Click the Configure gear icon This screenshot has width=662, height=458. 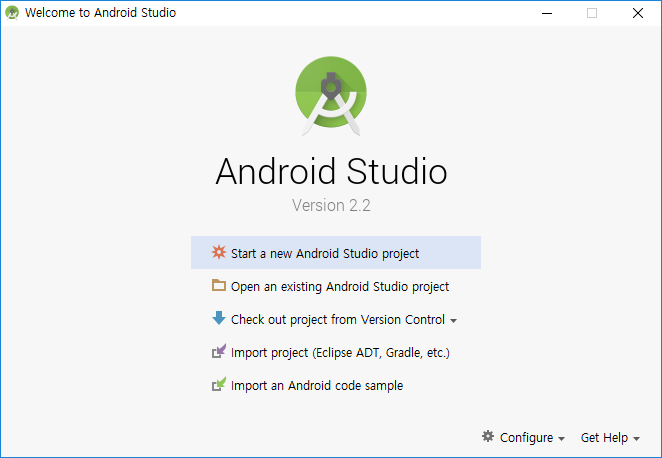click(488, 436)
